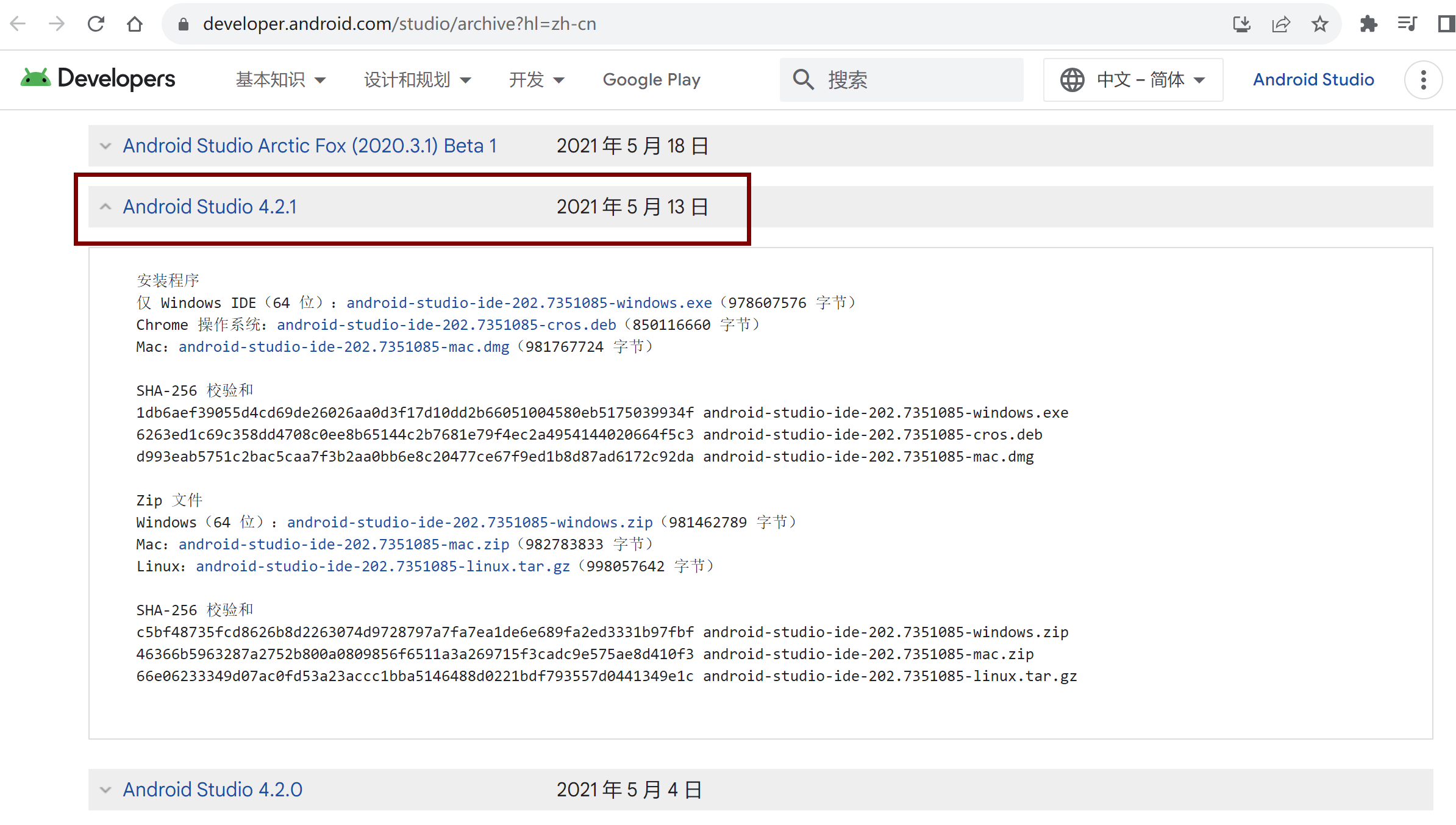Download android-studio-ide-202.7351085-windows.zip
1456x825 pixels.
coord(470,523)
